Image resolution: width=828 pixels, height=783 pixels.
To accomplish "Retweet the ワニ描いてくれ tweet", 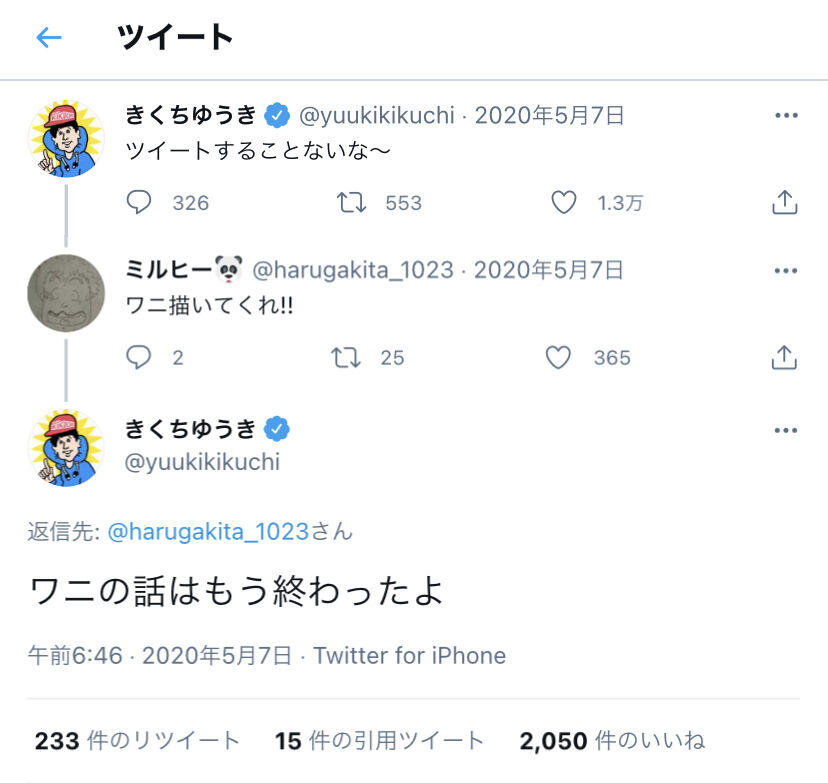I will (349, 357).
